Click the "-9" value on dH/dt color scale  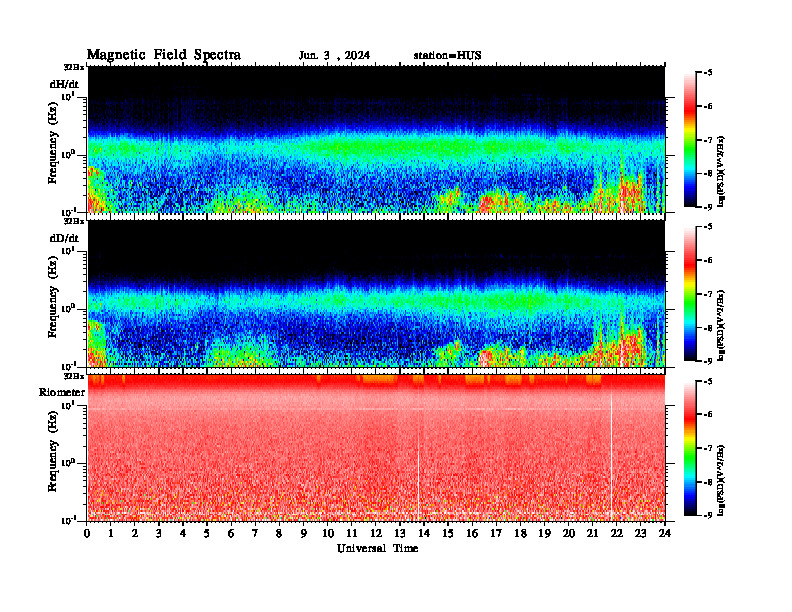[x=709, y=207]
